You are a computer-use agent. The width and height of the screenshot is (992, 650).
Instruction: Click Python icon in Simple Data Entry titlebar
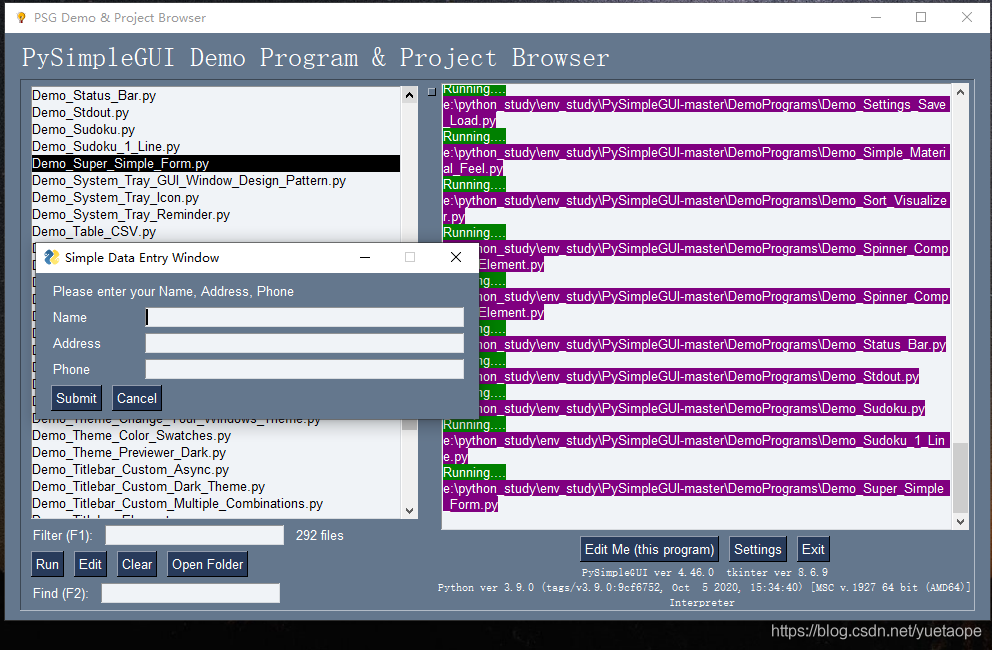pyautogui.click(x=51, y=257)
